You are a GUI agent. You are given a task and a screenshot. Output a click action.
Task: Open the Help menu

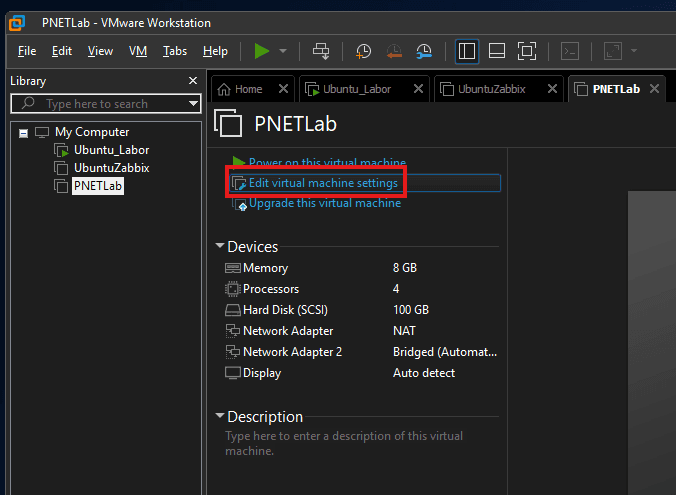[215, 51]
